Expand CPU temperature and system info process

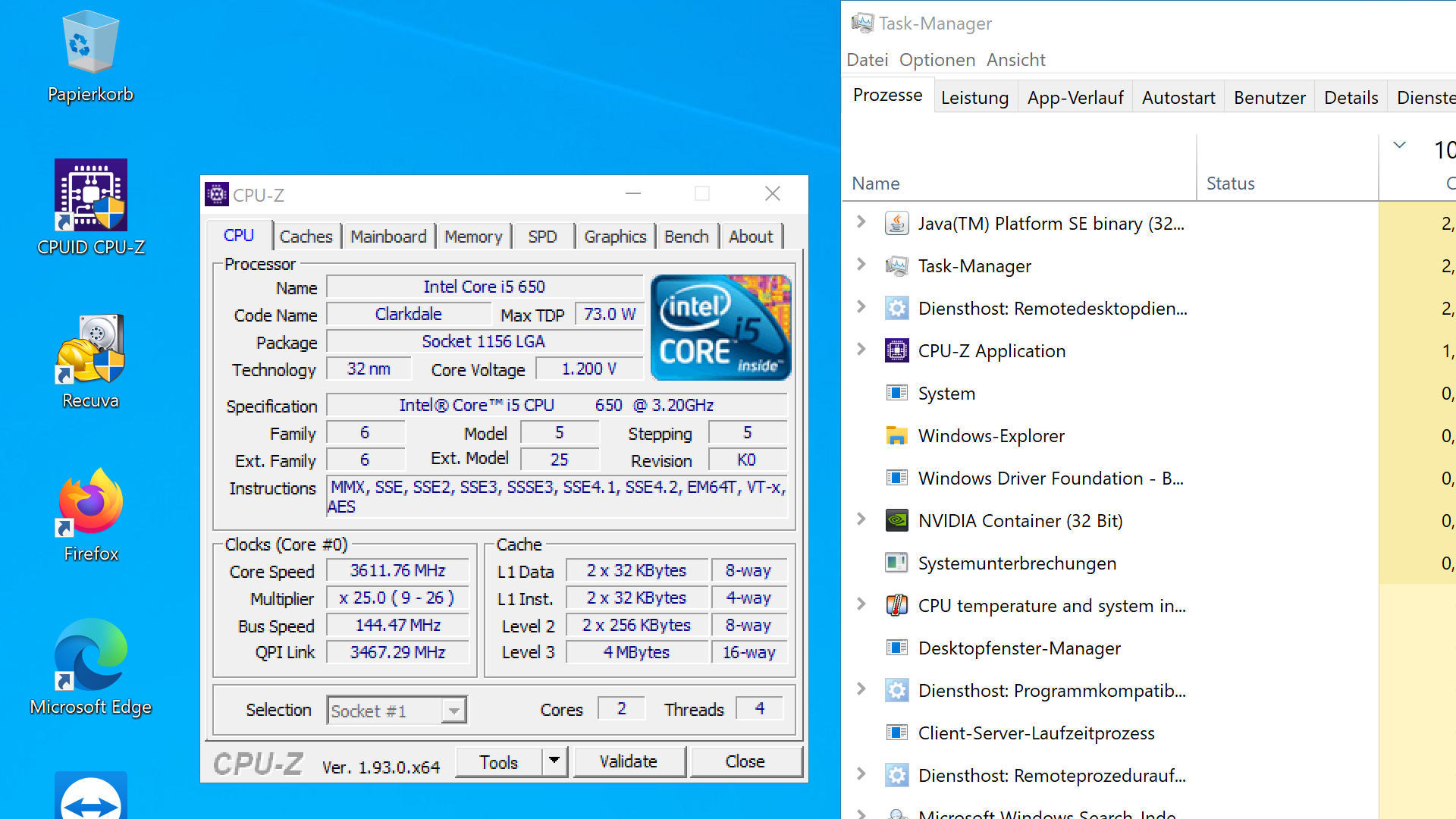pyautogui.click(x=861, y=604)
